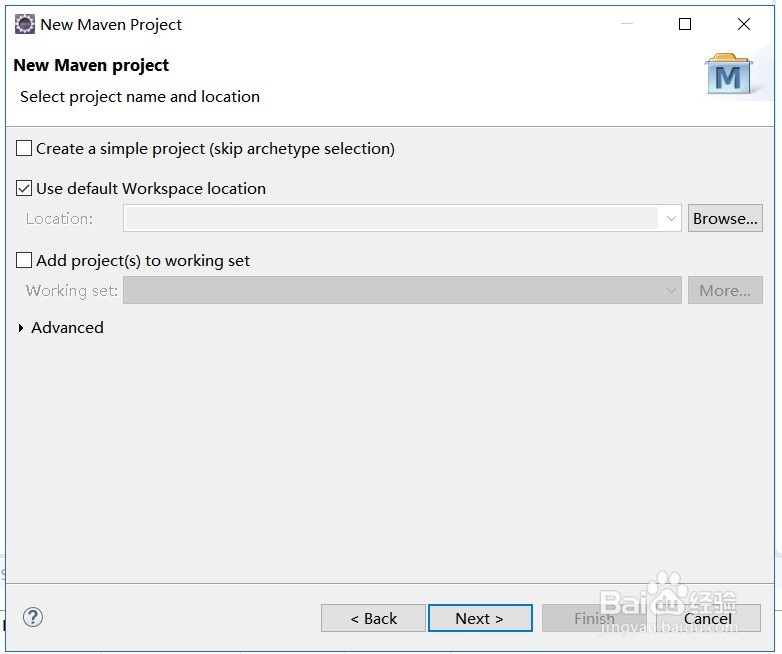Click the Maven M banner icon
The width and height of the screenshot is (782, 654).
[x=728, y=74]
